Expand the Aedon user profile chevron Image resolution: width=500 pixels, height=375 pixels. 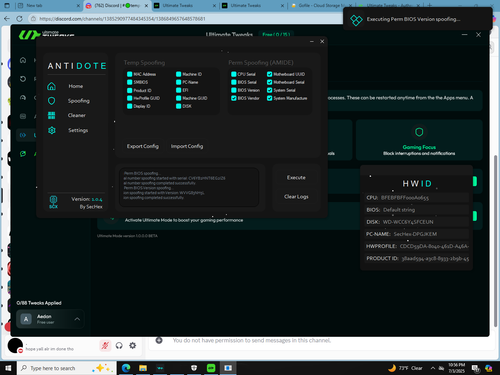[x=77, y=319]
